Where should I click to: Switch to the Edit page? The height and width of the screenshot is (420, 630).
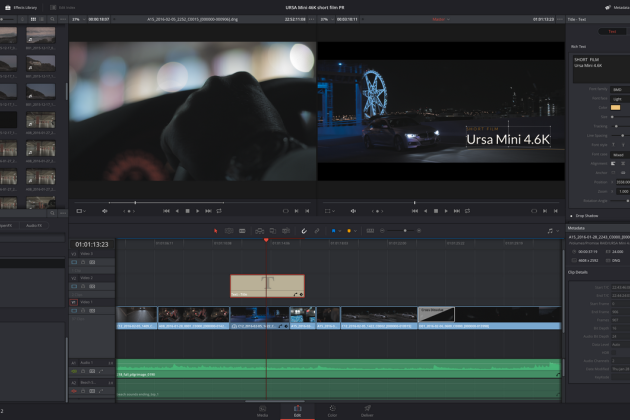(x=297, y=411)
